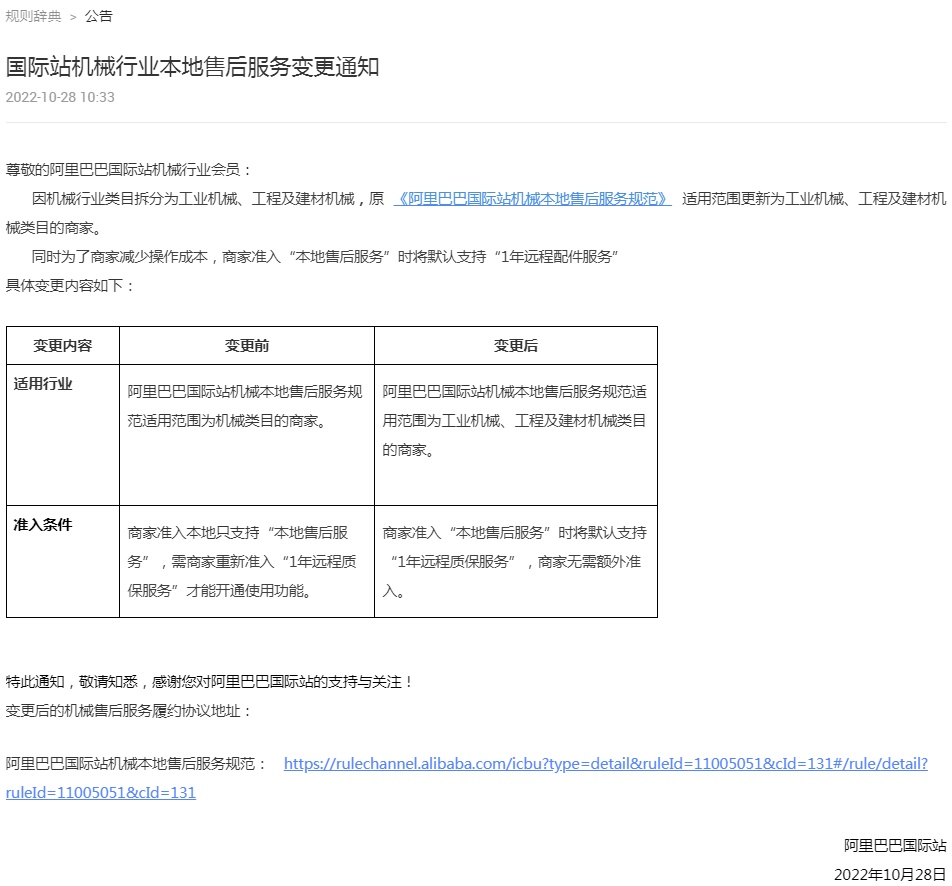Click the article title 国际站机械行业本地售后服务变更通知
The image size is (952, 886).
[192, 67]
